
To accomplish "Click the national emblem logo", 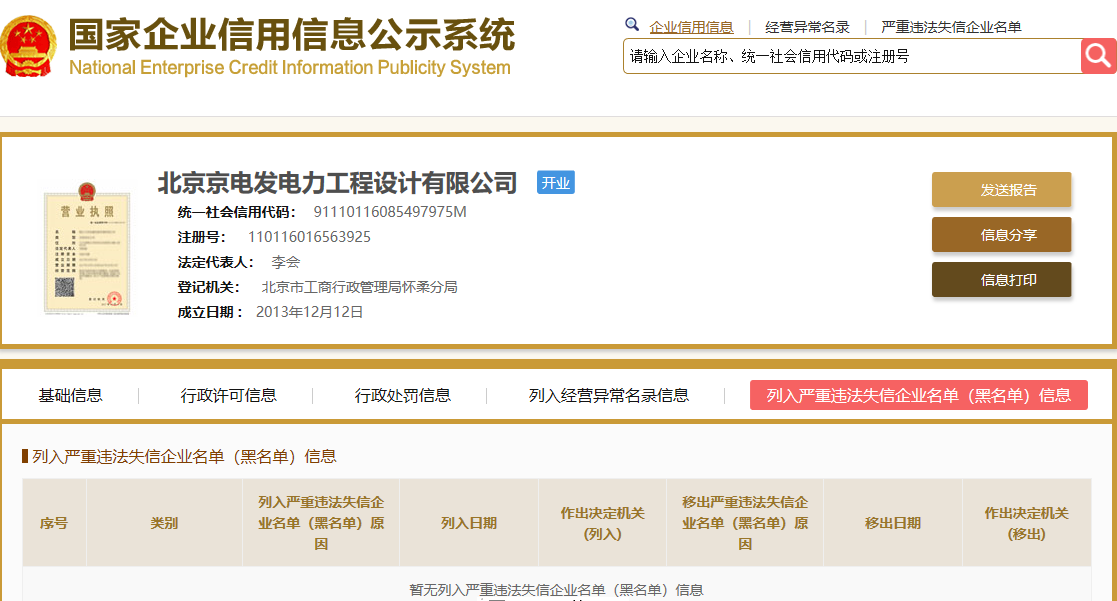I will coord(28,46).
